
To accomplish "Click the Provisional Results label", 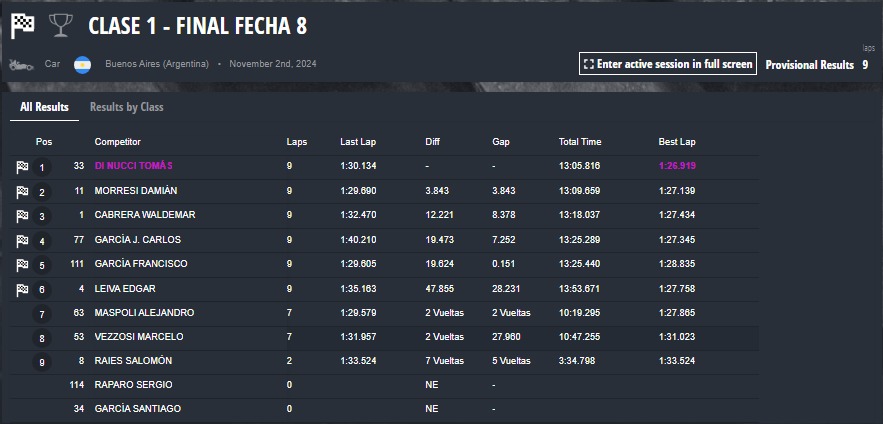I will point(809,65).
